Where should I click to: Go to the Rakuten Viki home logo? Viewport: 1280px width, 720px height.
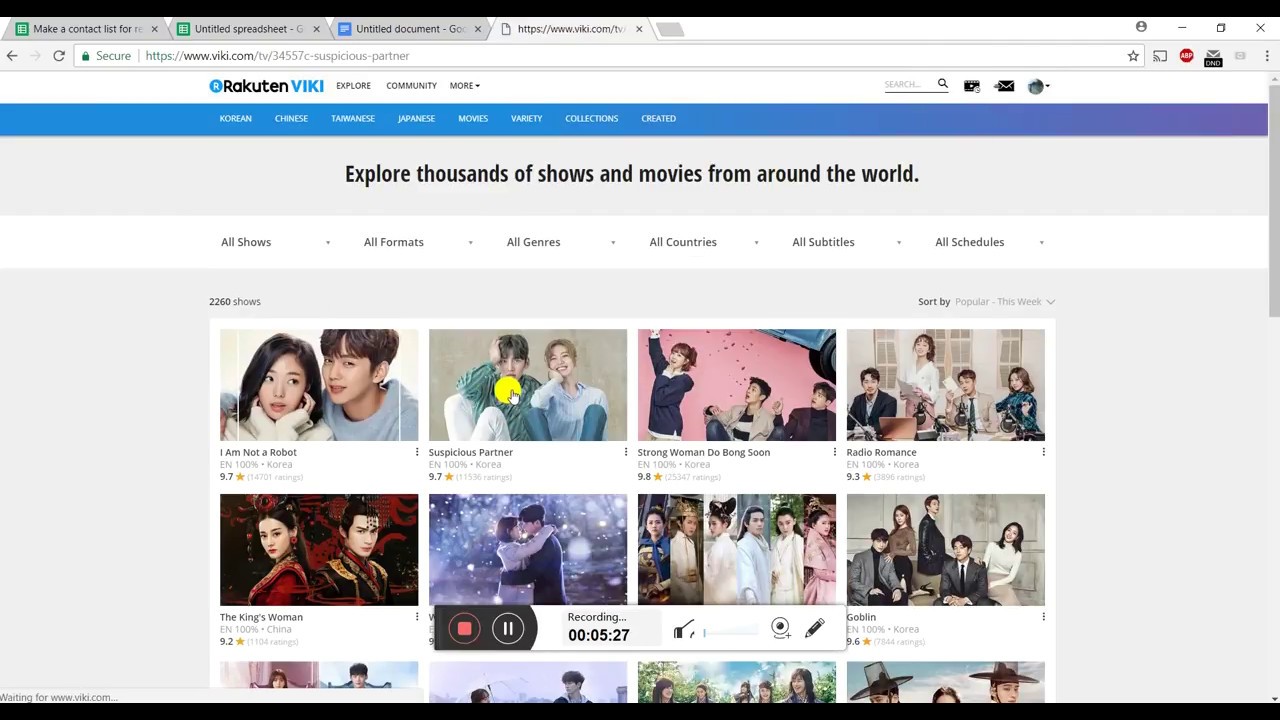point(266,86)
